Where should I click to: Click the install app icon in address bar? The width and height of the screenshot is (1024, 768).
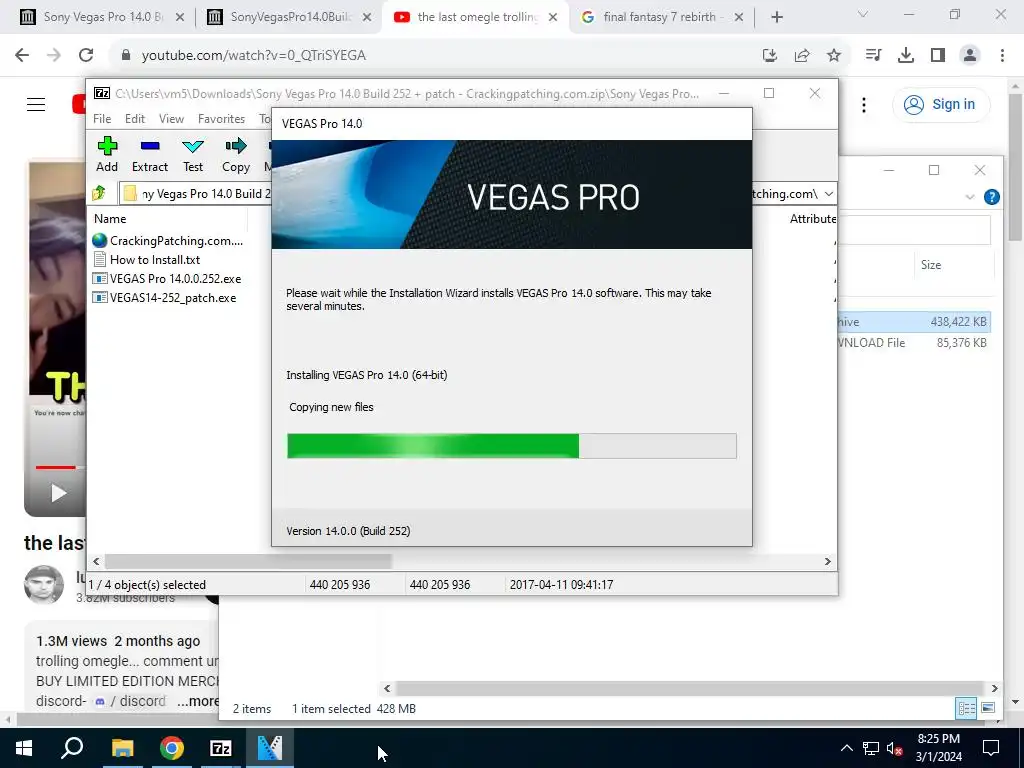pyautogui.click(x=770, y=56)
